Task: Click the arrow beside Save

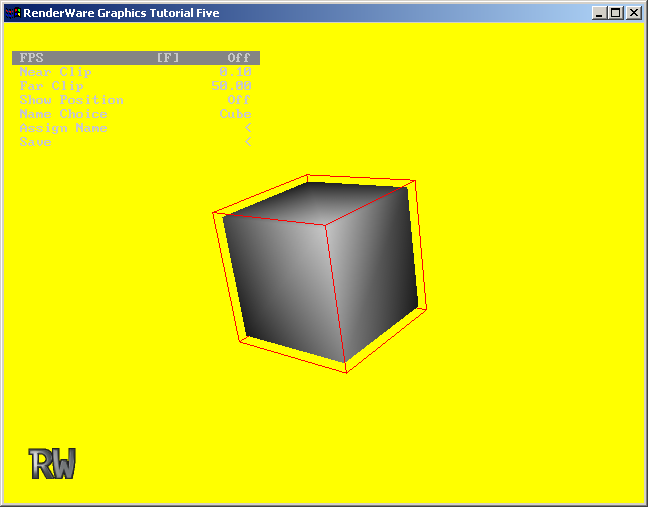Action: (x=248, y=142)
